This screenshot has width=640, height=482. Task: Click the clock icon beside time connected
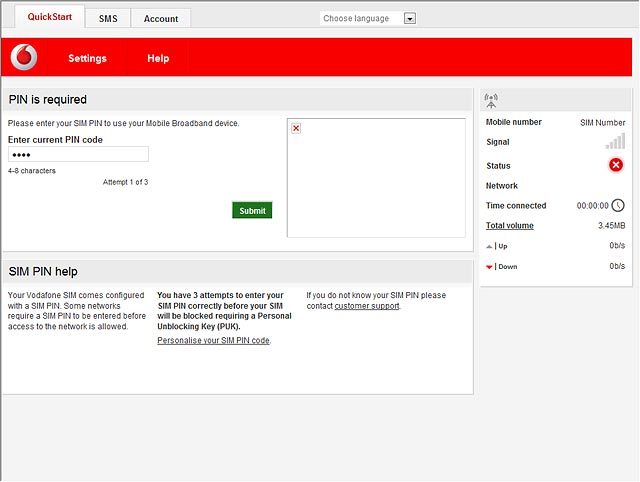point(618,205)
